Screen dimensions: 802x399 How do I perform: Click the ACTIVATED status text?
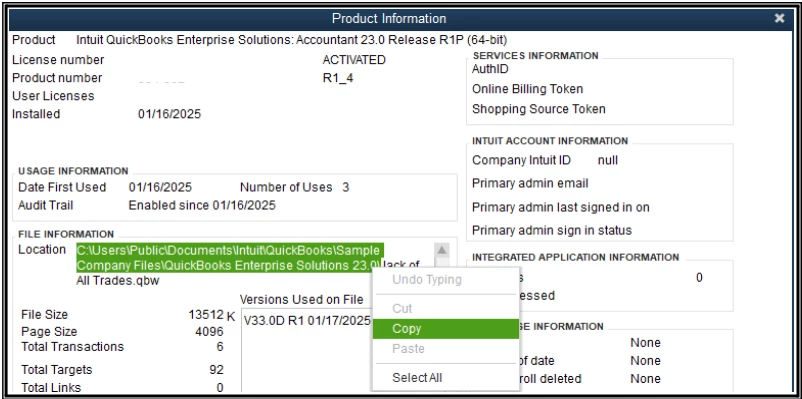(x=354, y=60)
